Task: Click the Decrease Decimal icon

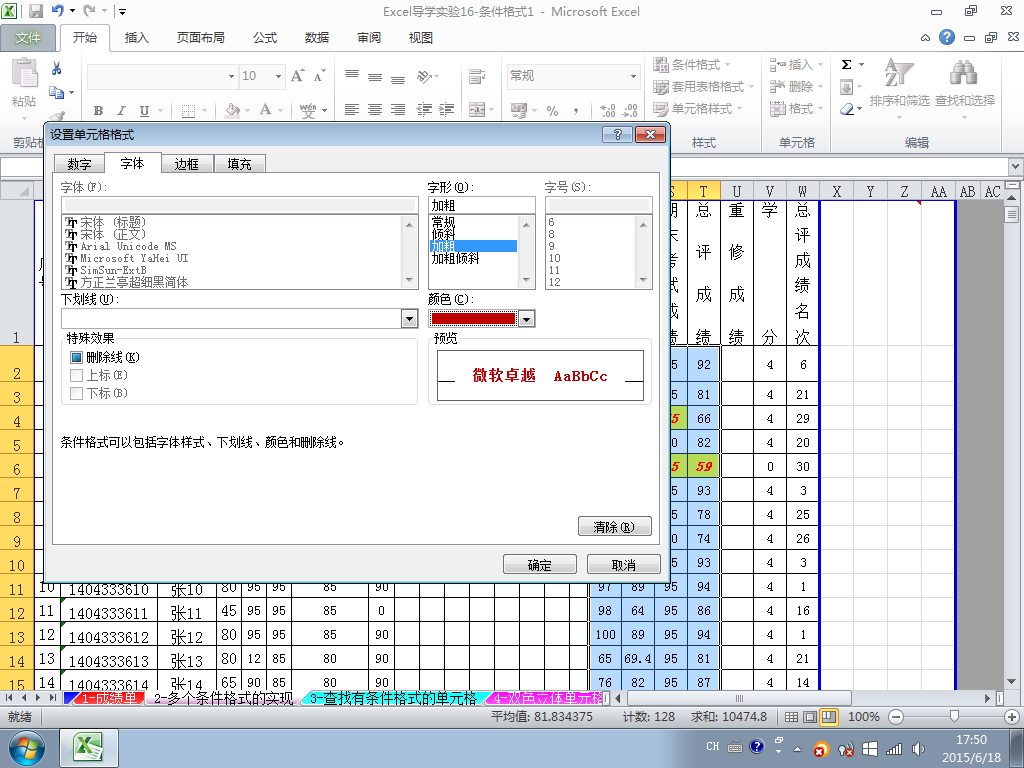Action: pos(630,110)
